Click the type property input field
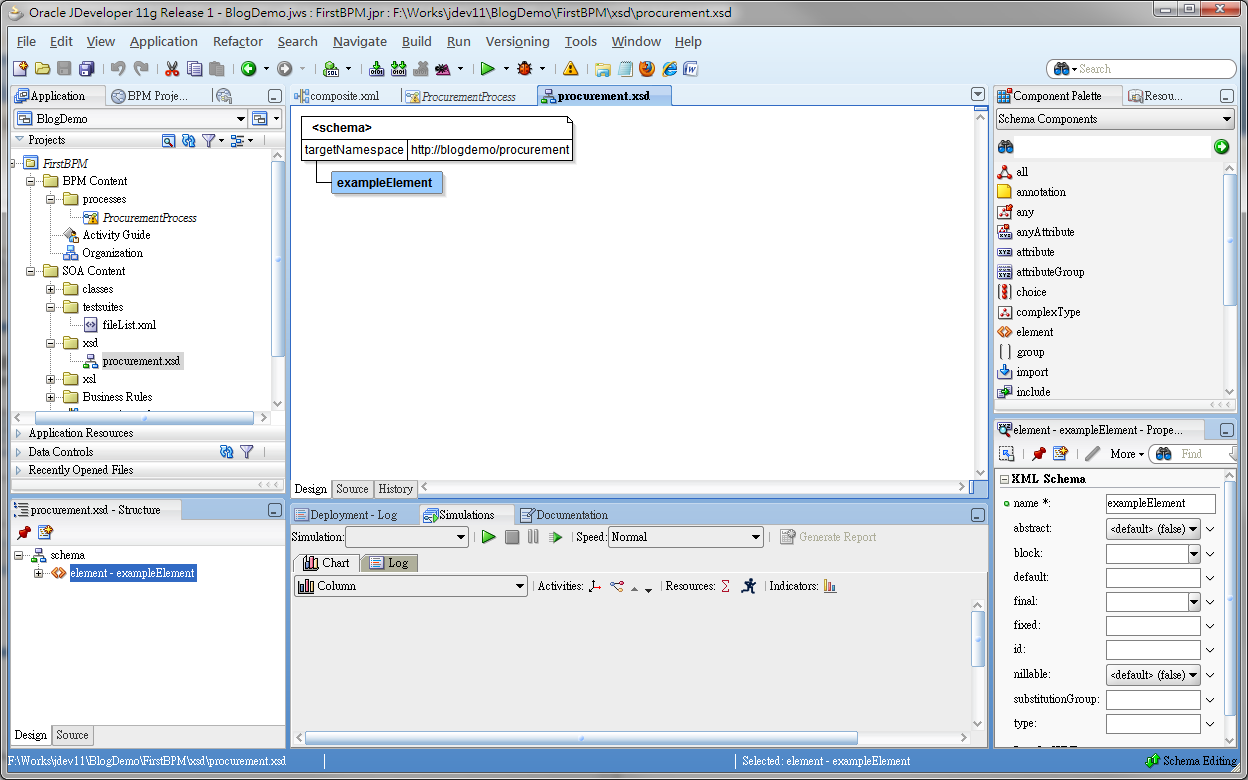 [x=1152, y=724]
